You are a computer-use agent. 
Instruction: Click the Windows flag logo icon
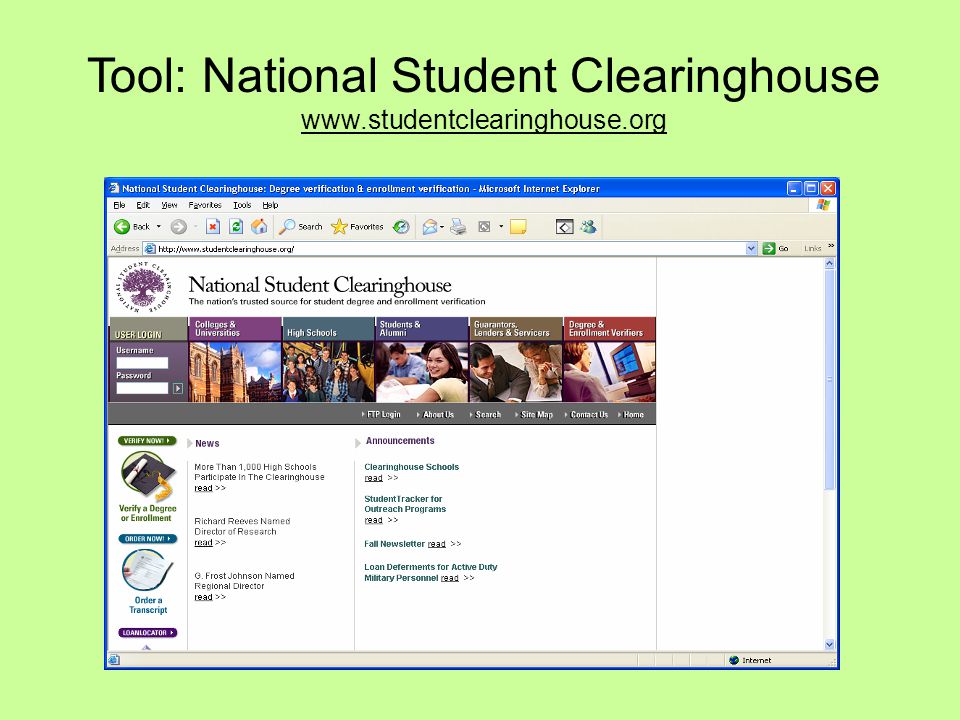point(823,205)
